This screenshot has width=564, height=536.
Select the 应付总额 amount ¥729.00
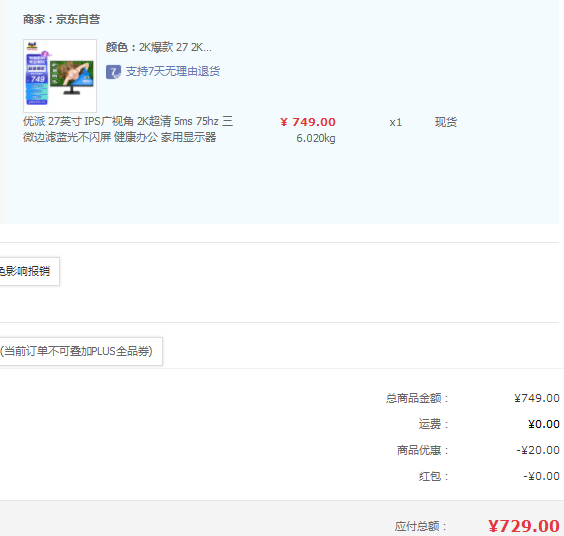click(524, 526)
